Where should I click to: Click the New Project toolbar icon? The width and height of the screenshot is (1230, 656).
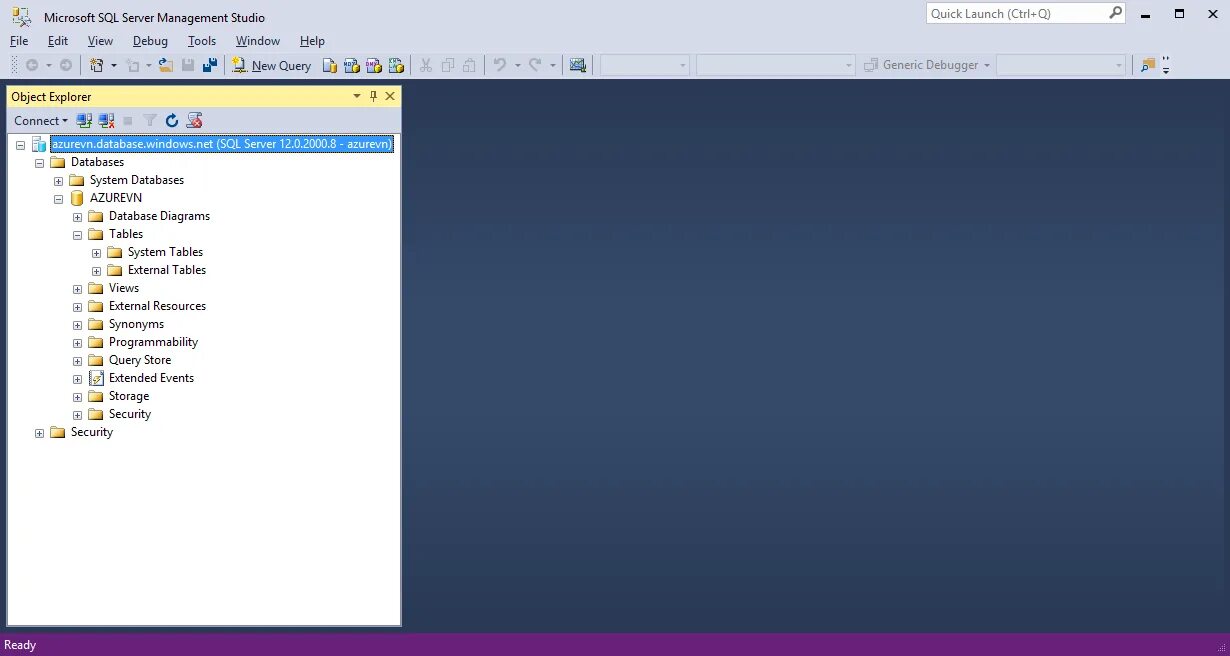tap(97, 65)
